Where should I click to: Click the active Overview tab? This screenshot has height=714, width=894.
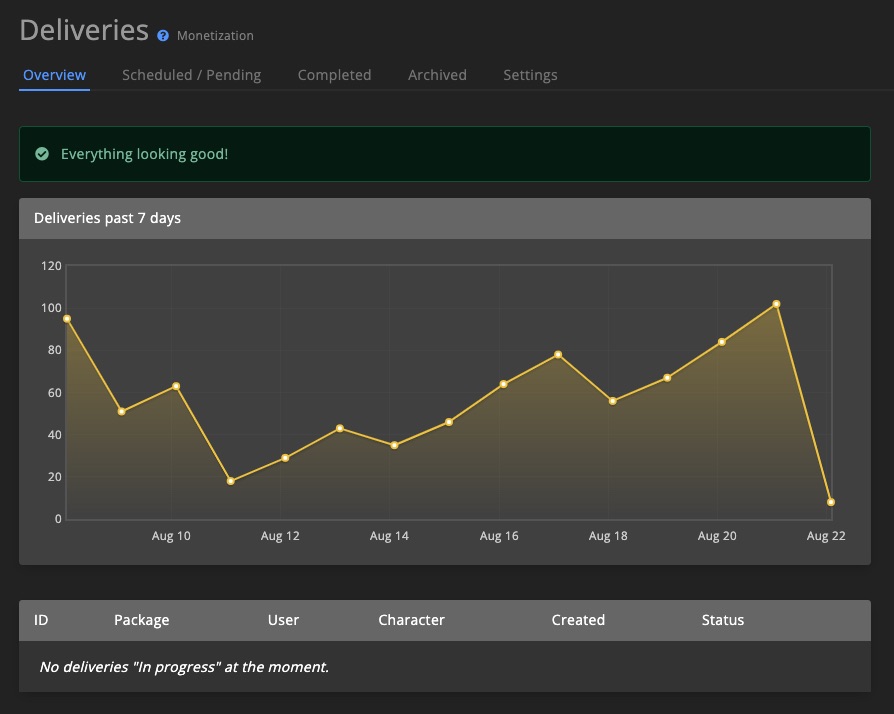[54, 75]
